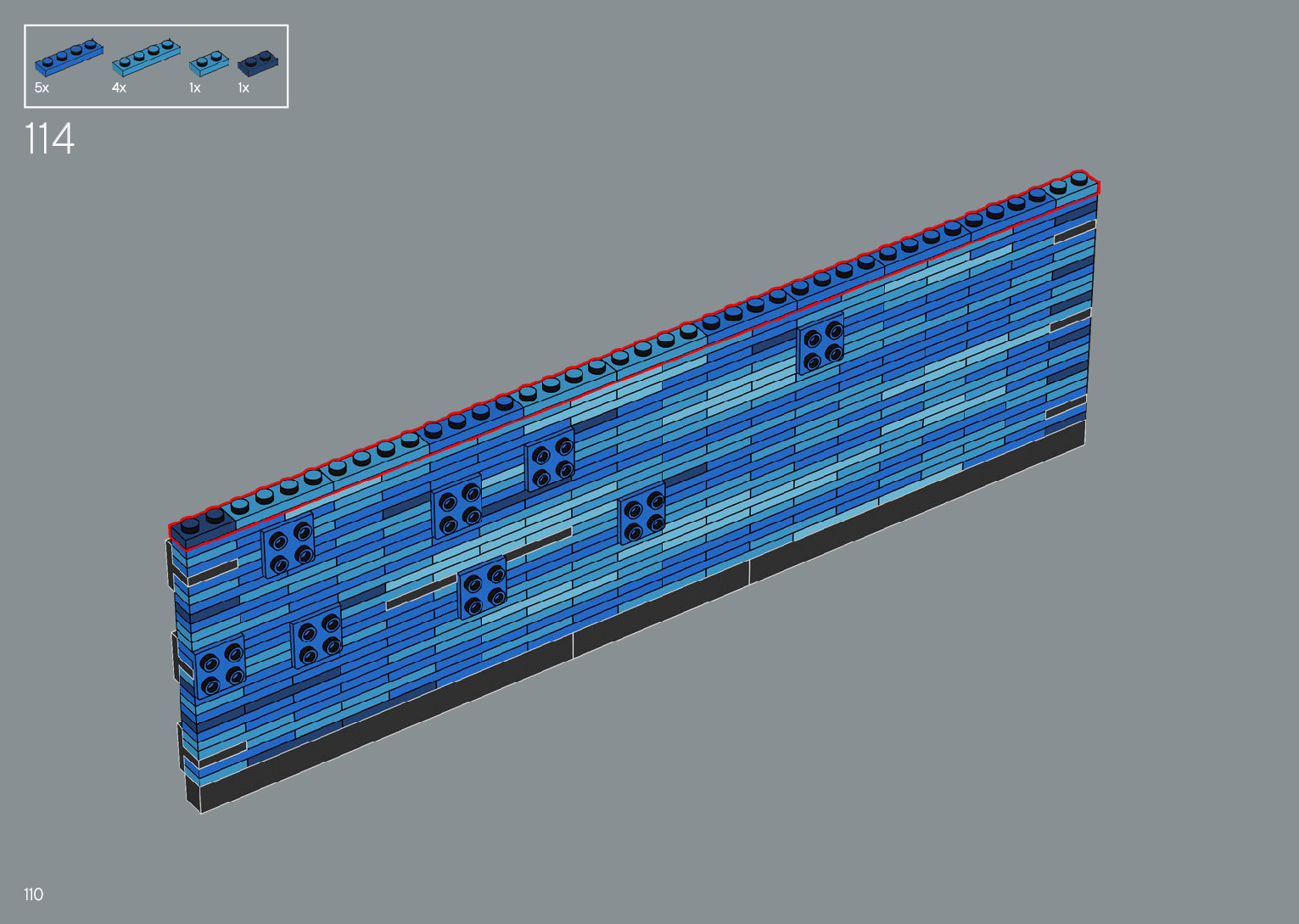The height and width of the screenshot is (924, 1299).
Task: Click the topmost open slot on wall's right edge
Action: click(x=1072, y=231)
